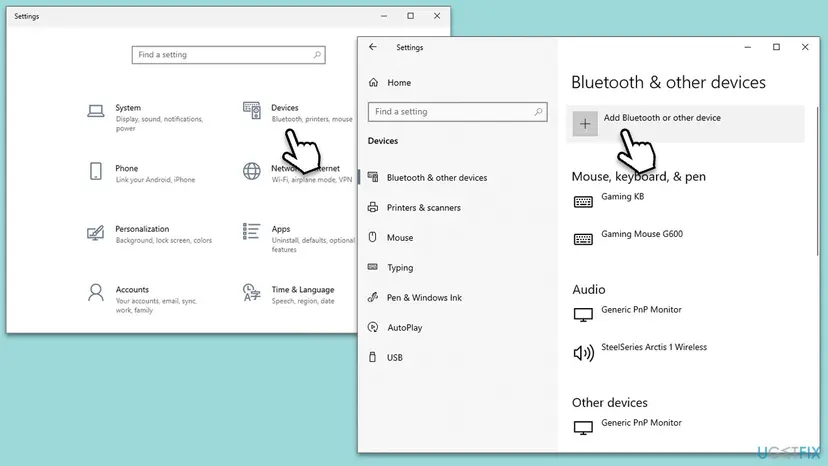Go back using the arrow in front Settings
Viewport: 828px width, 466px height.
373,47
